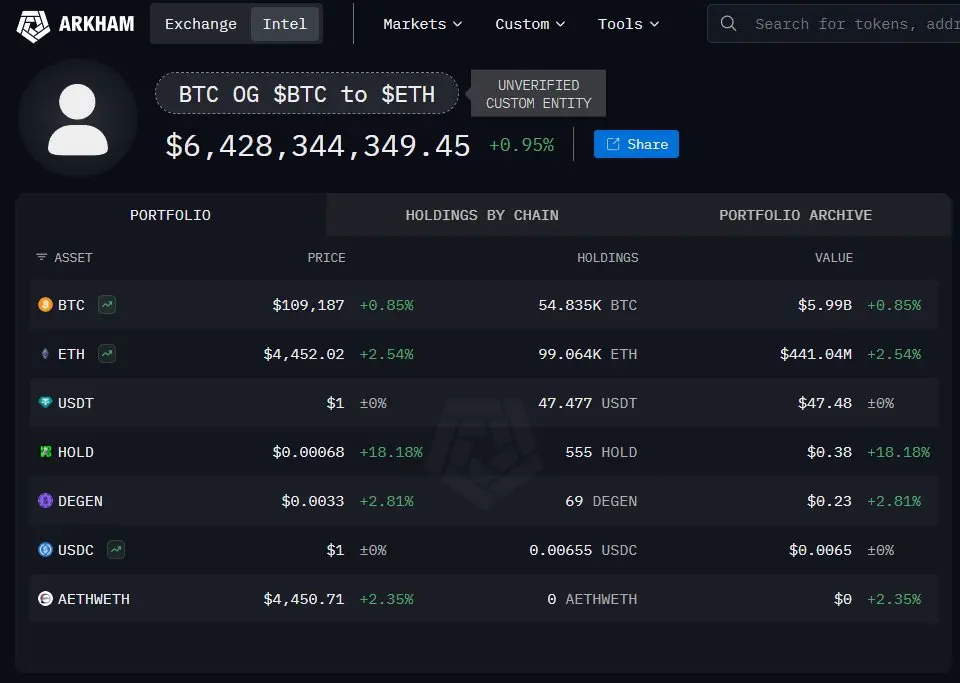The image size is (960, 683).
Task: Click the ETH asset name
Action: pyautogui.click(x=71, y=354)
